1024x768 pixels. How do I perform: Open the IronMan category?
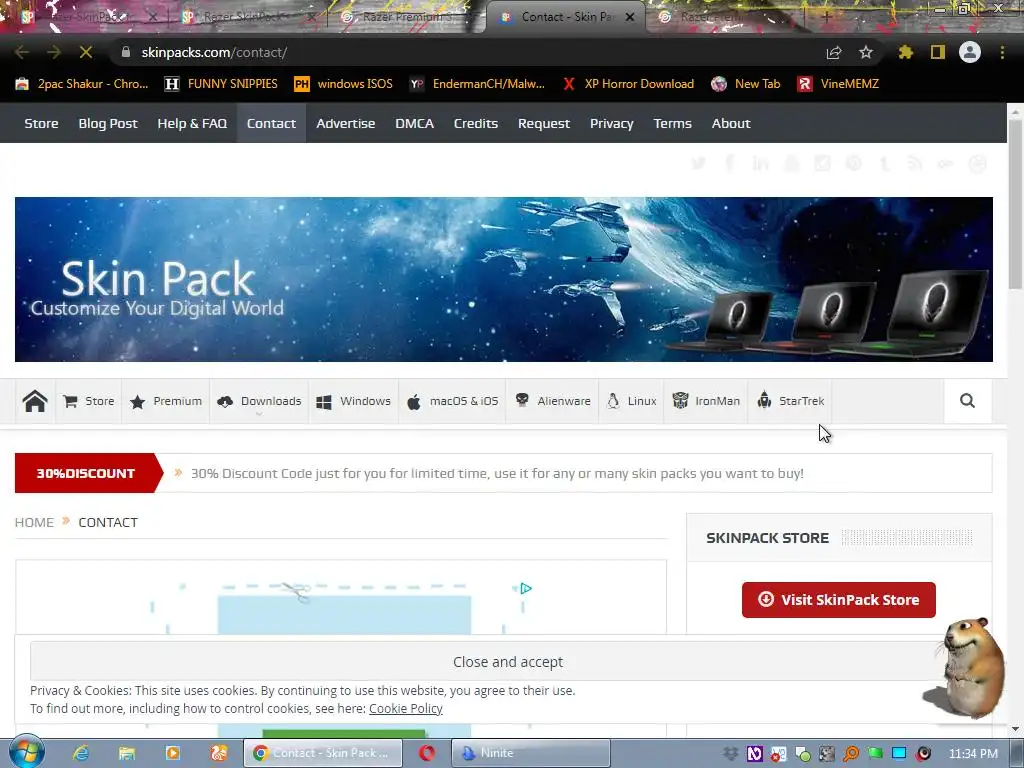[706, 401]
